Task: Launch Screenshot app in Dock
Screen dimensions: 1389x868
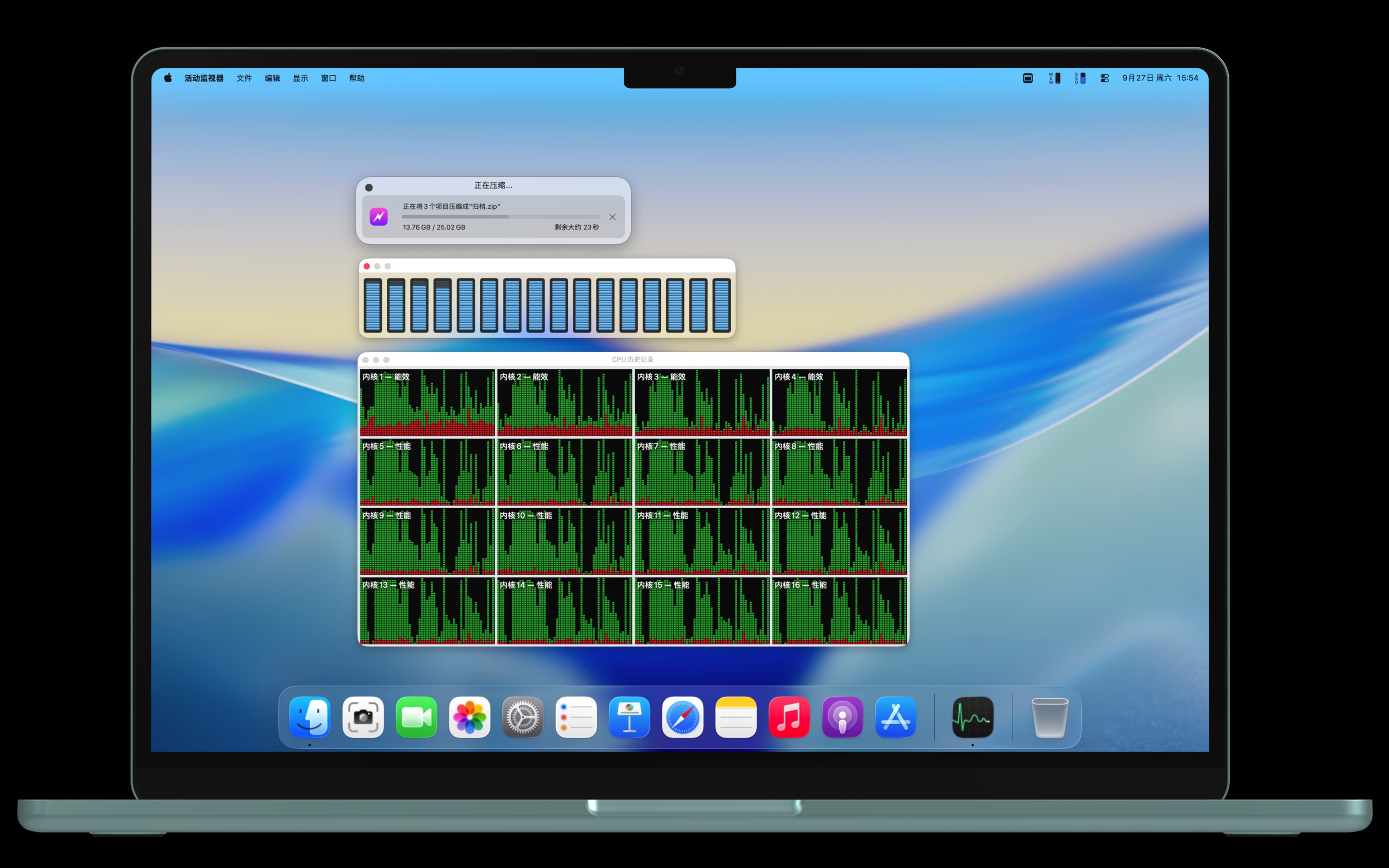Action: click(363, 717)
